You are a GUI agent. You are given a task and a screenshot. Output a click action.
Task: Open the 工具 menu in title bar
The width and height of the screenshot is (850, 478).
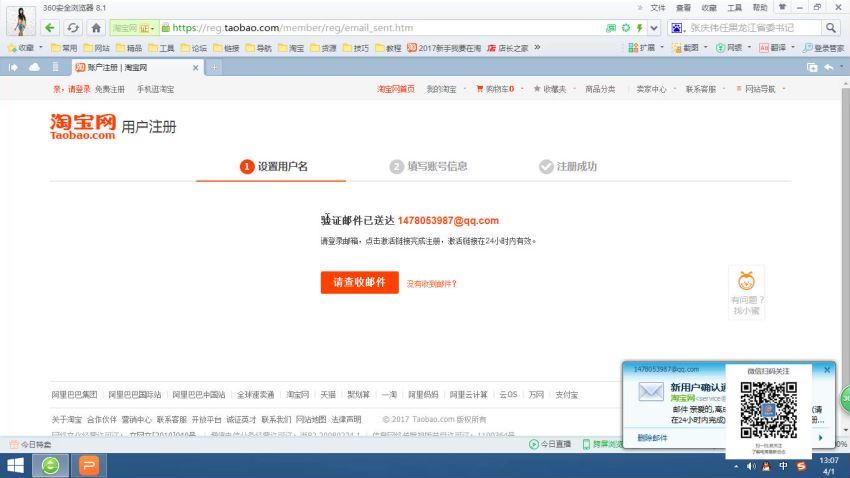734,8
